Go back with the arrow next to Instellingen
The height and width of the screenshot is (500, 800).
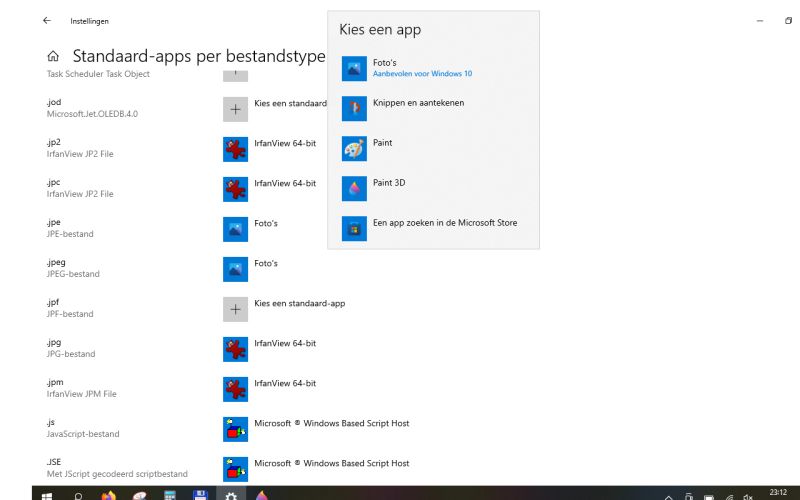coord(47,21)
